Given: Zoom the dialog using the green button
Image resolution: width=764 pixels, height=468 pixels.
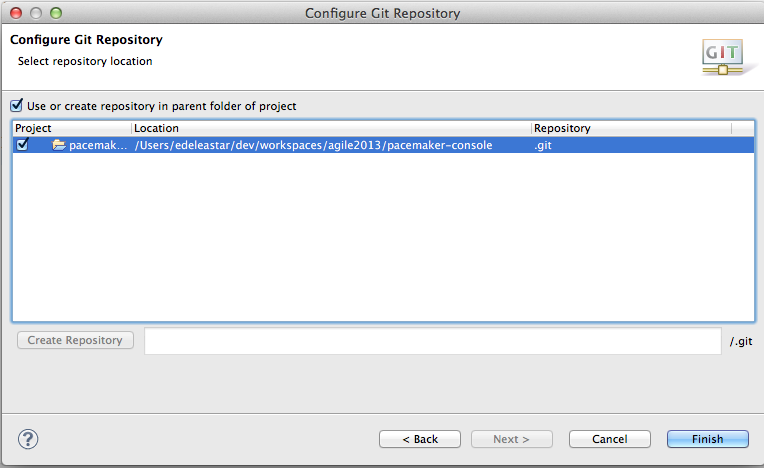Looking at the screenshot, I should coord(56,13).
